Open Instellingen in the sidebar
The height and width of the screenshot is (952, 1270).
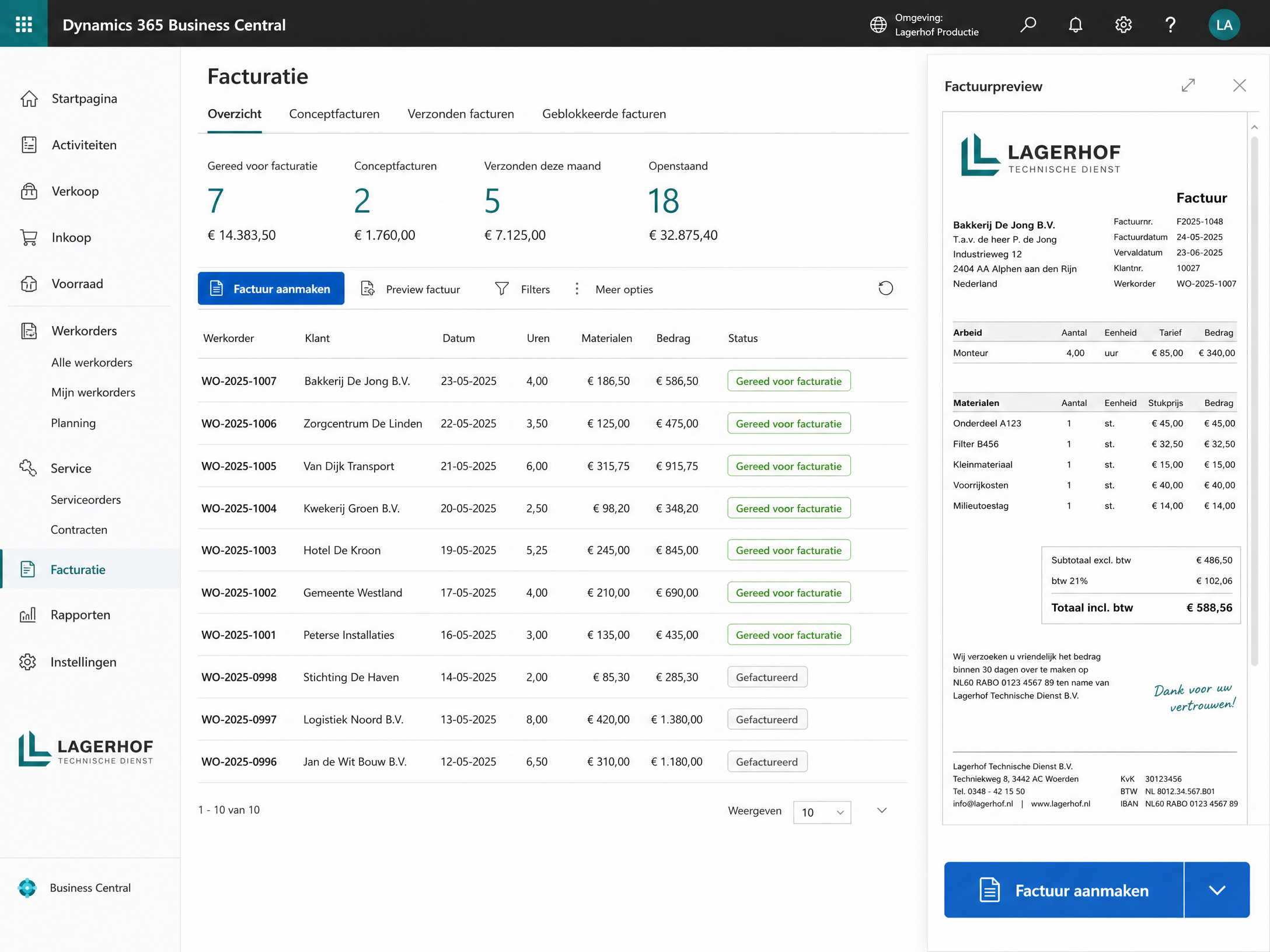point(68,661)
